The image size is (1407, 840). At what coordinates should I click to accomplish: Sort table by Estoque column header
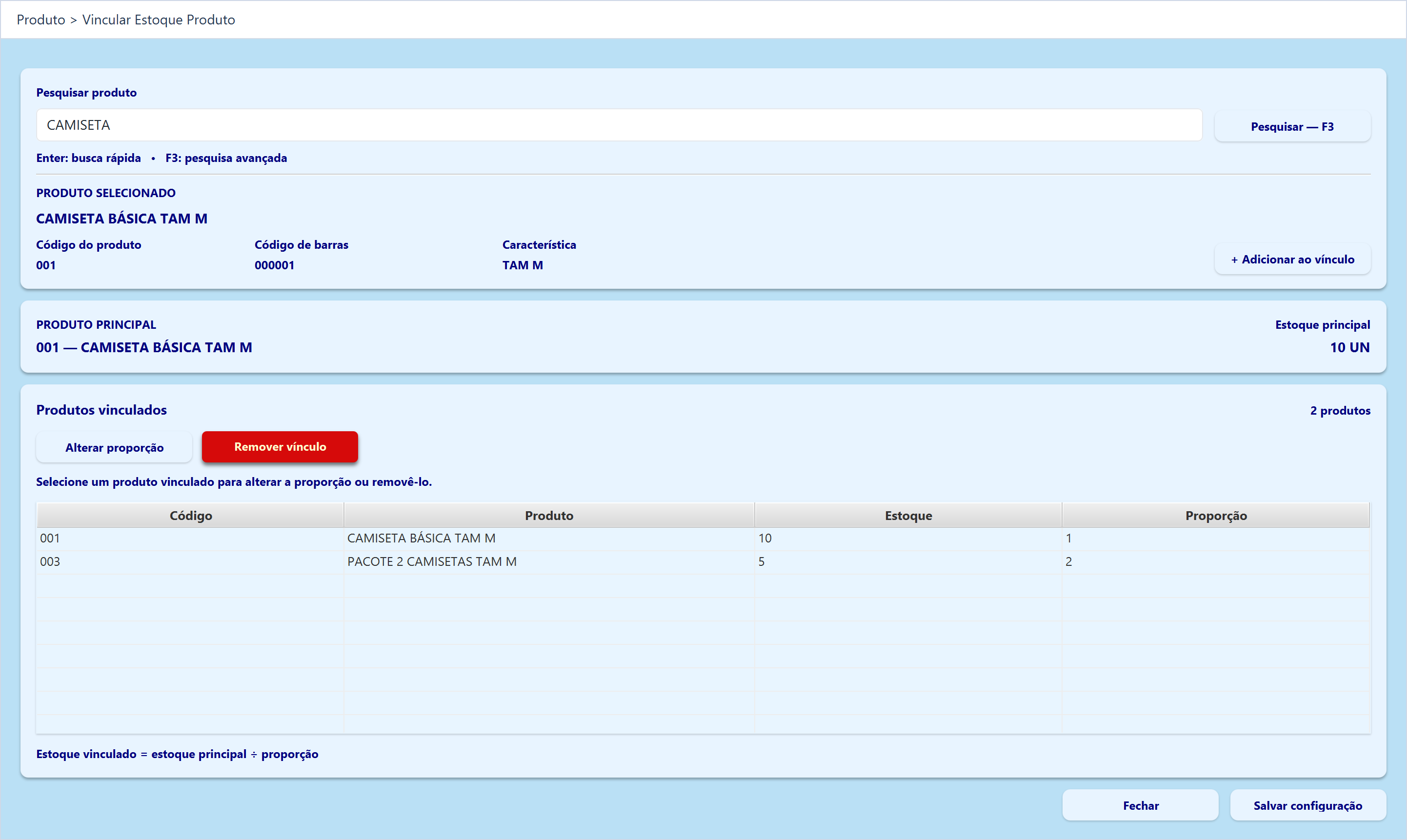(908, 515)
